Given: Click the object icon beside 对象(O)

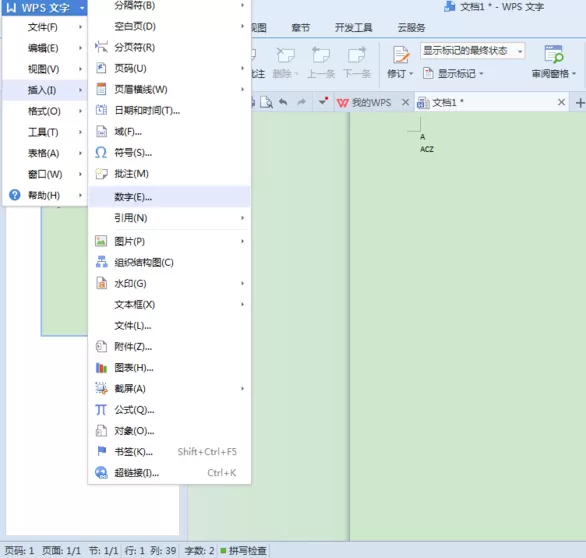Looking at the screenshot, I should pos(101,431).
